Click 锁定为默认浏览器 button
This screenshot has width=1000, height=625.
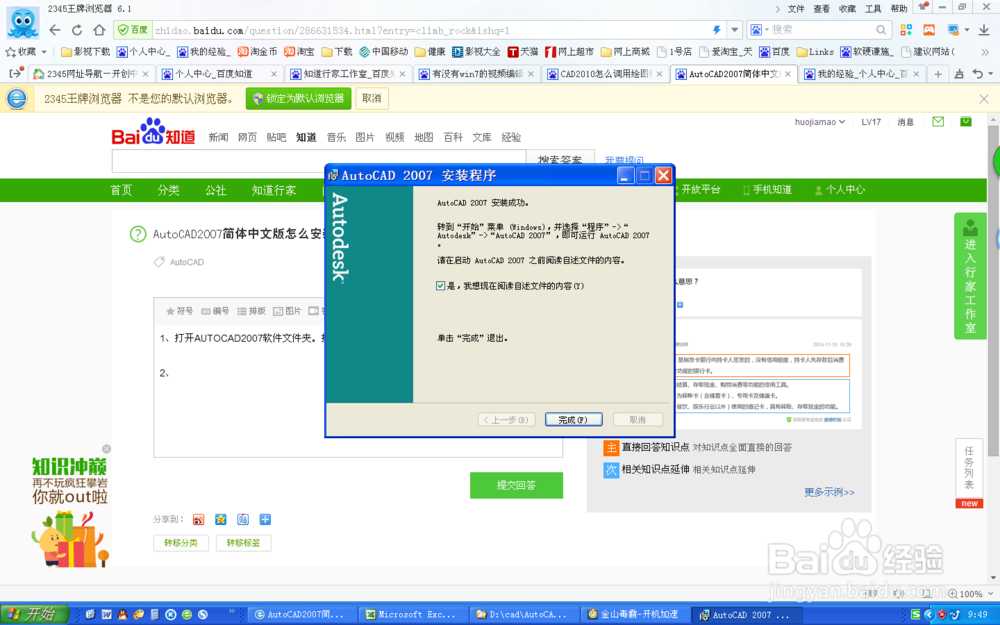pyautogui.click(x=298, y=98)
